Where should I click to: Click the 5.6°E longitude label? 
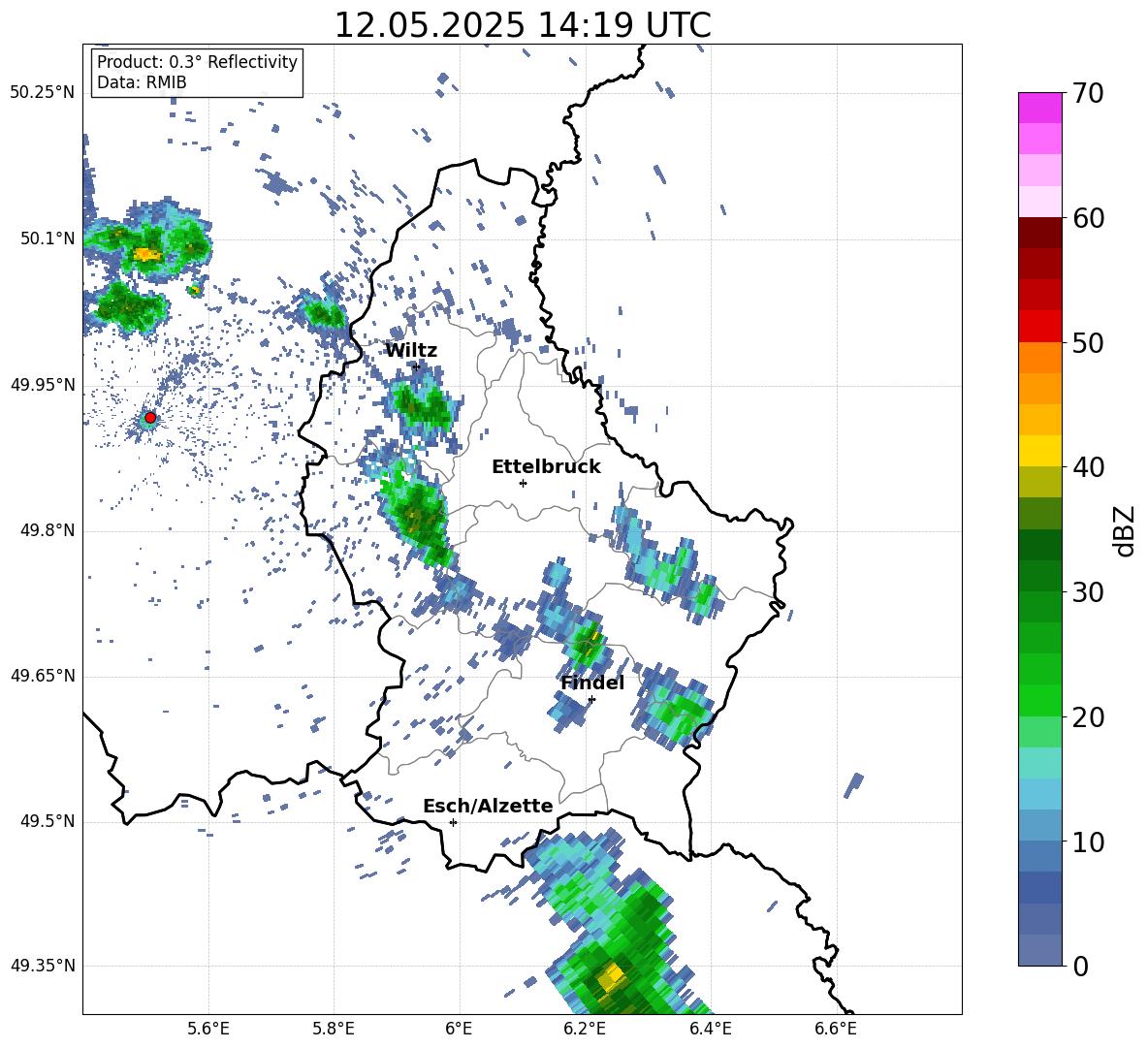[208, 1029]
